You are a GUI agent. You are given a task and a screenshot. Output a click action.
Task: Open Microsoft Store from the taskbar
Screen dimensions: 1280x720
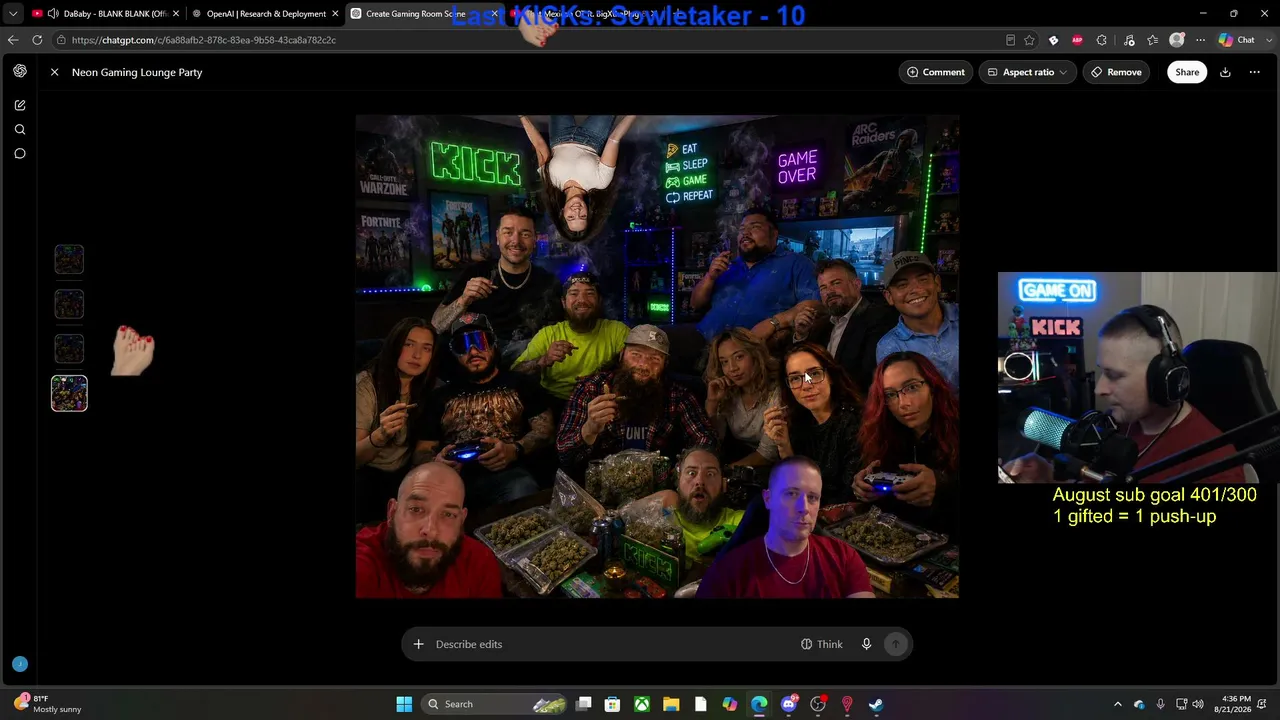(x=613, y=704)
